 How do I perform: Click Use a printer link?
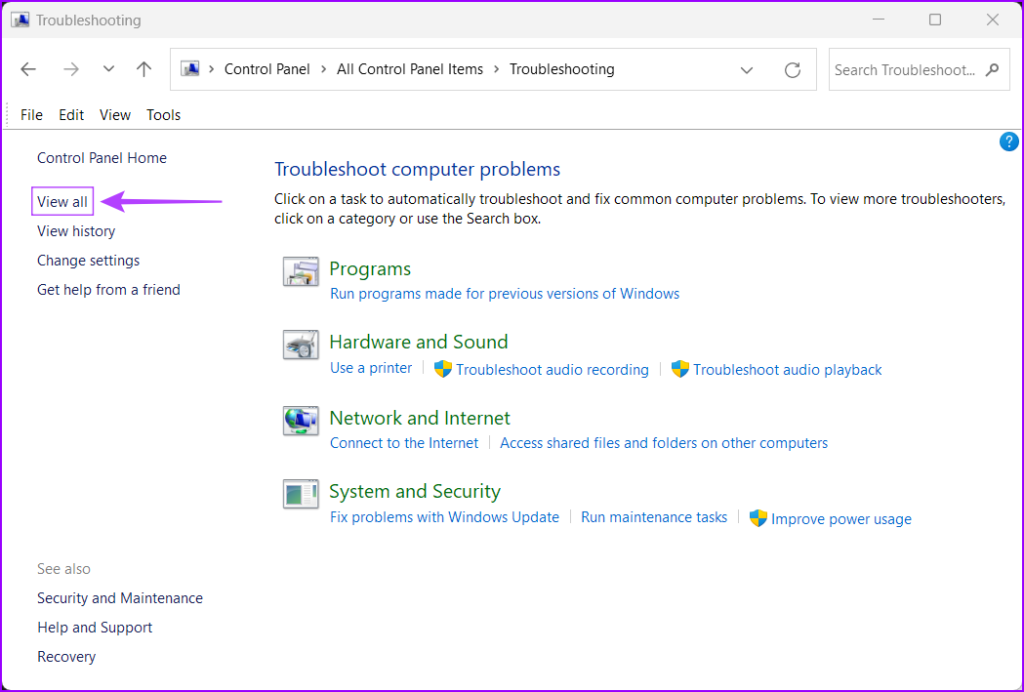(371, 368)
